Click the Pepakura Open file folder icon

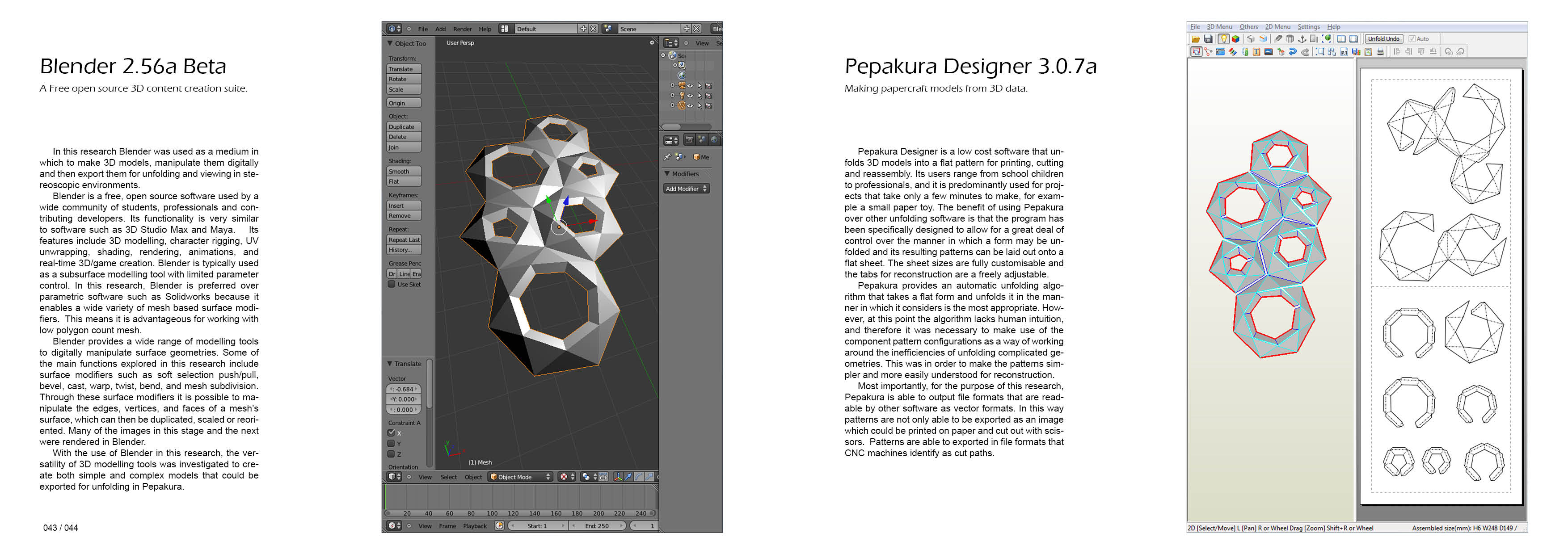1196,39
